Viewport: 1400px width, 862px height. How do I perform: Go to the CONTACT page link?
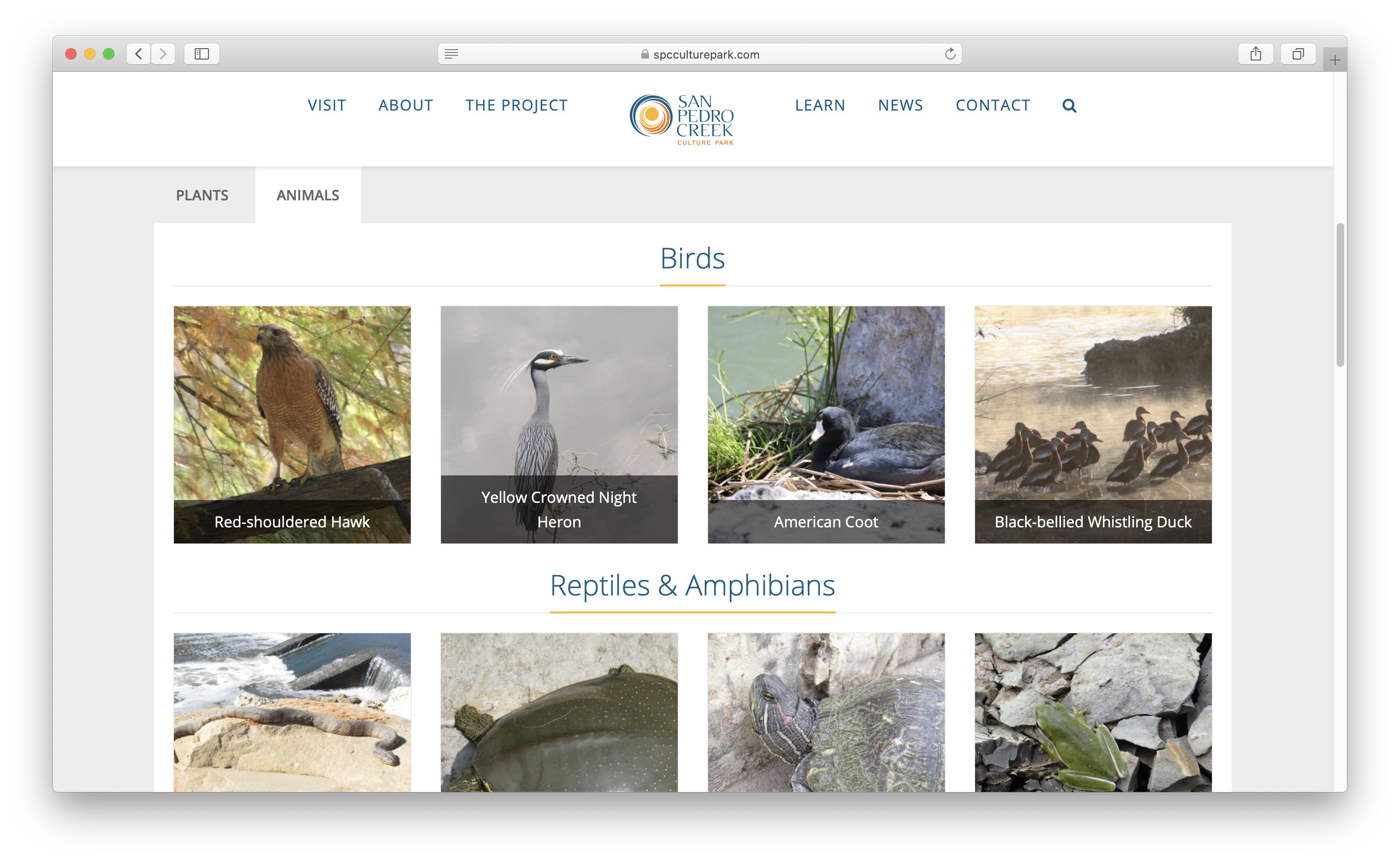993,105
